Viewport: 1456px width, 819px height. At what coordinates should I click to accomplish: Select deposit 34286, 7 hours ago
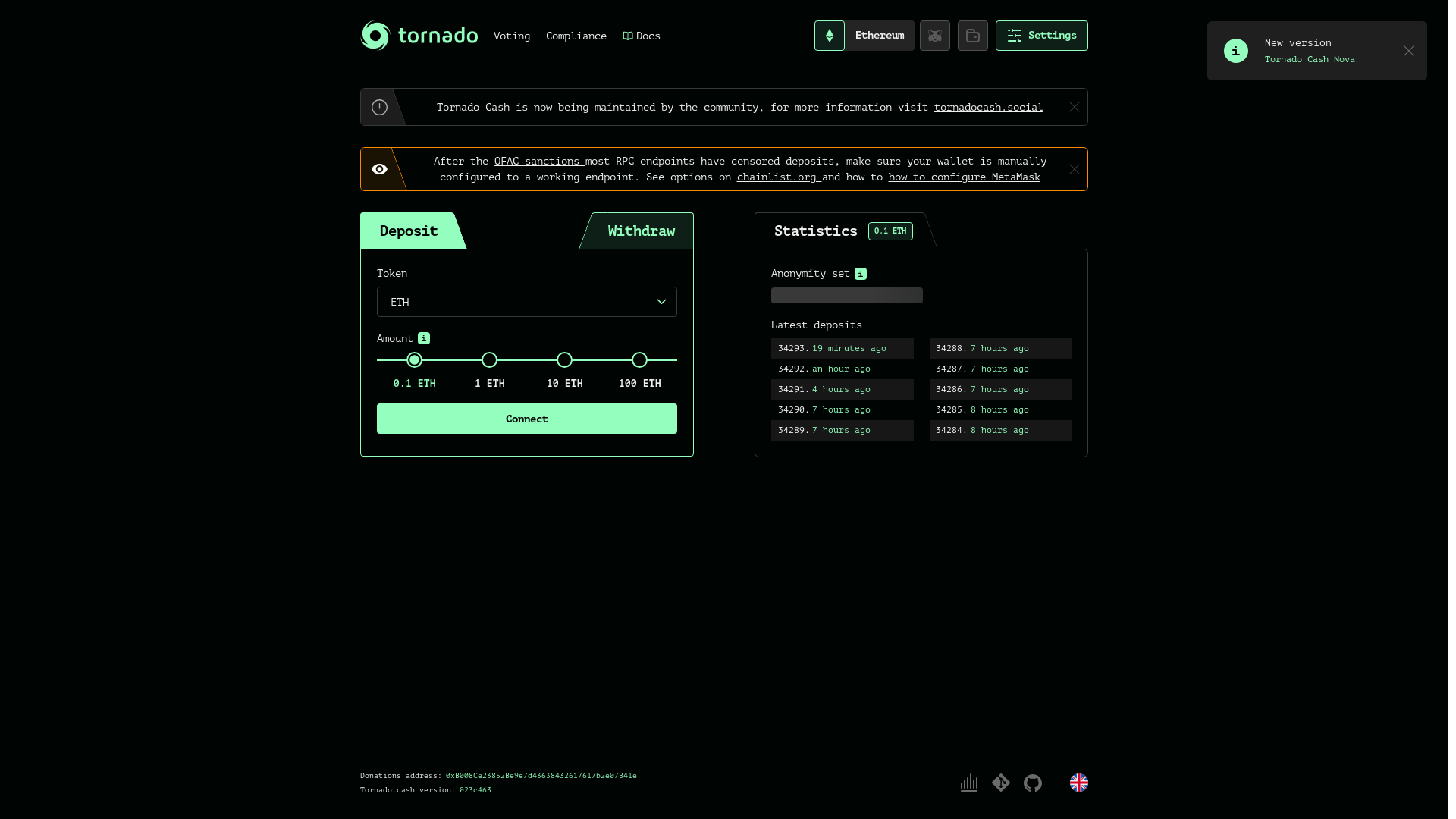pyautogui.click(x=1000, y=389)
